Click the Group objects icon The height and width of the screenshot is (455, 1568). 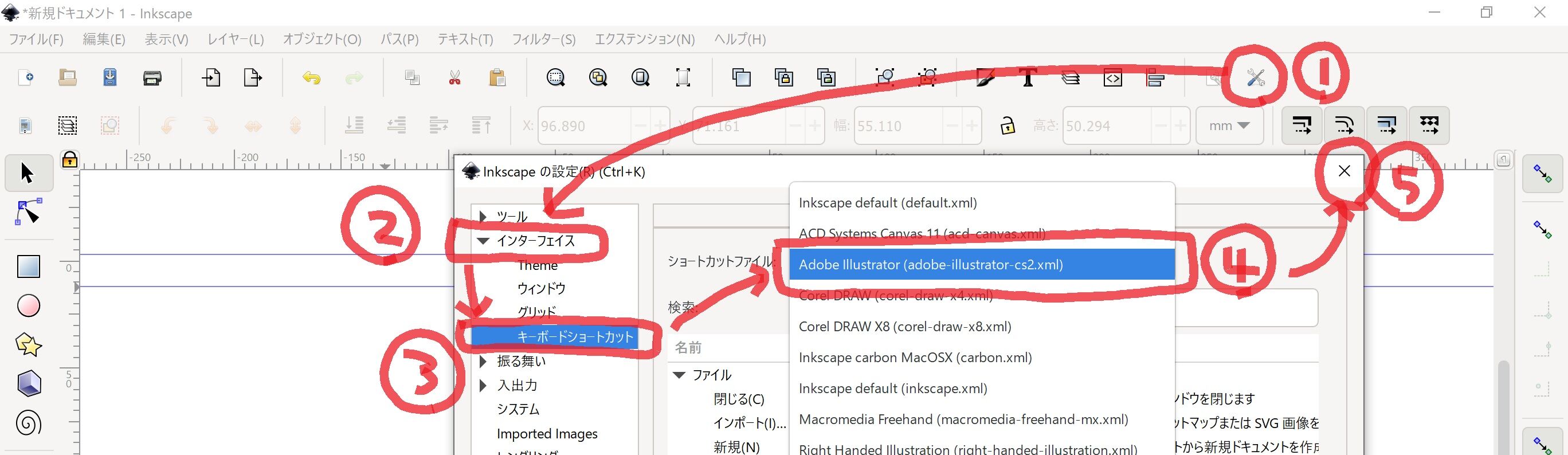(885, 77)
